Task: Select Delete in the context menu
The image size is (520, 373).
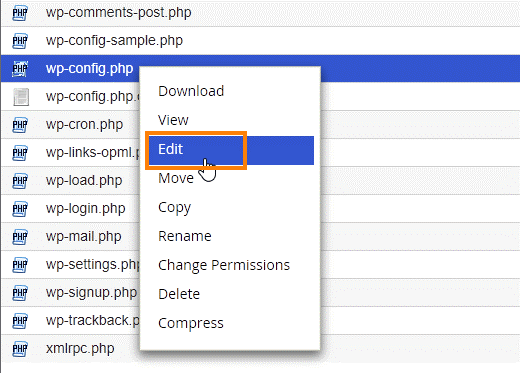Action: (179, 294)
